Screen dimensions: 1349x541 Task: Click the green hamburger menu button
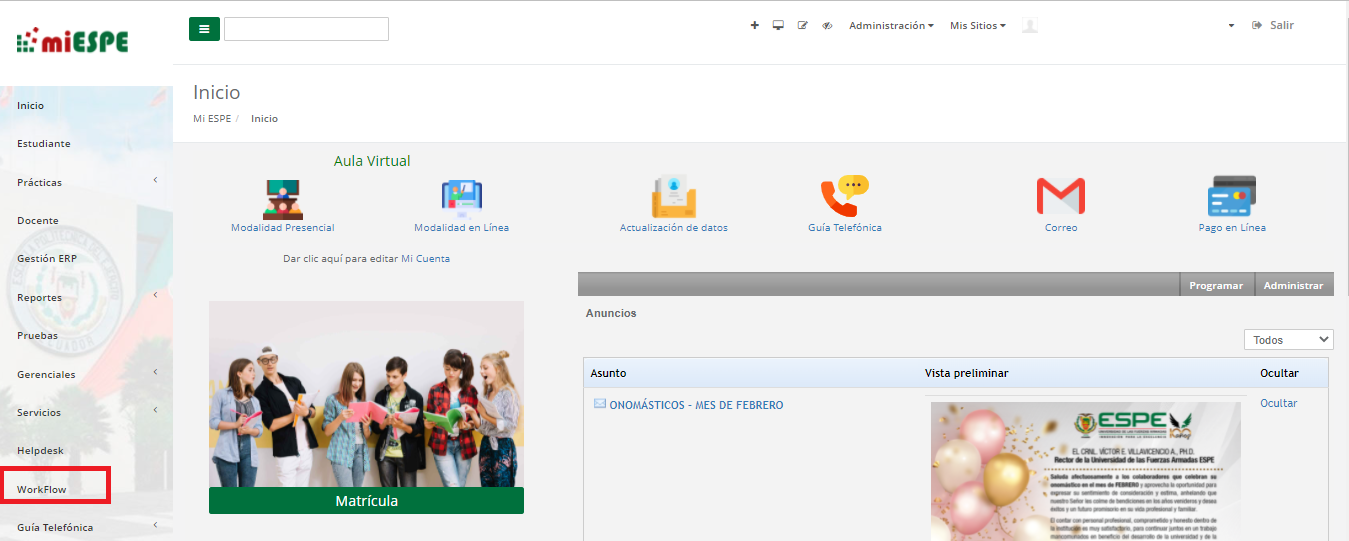tap(204, 29)
